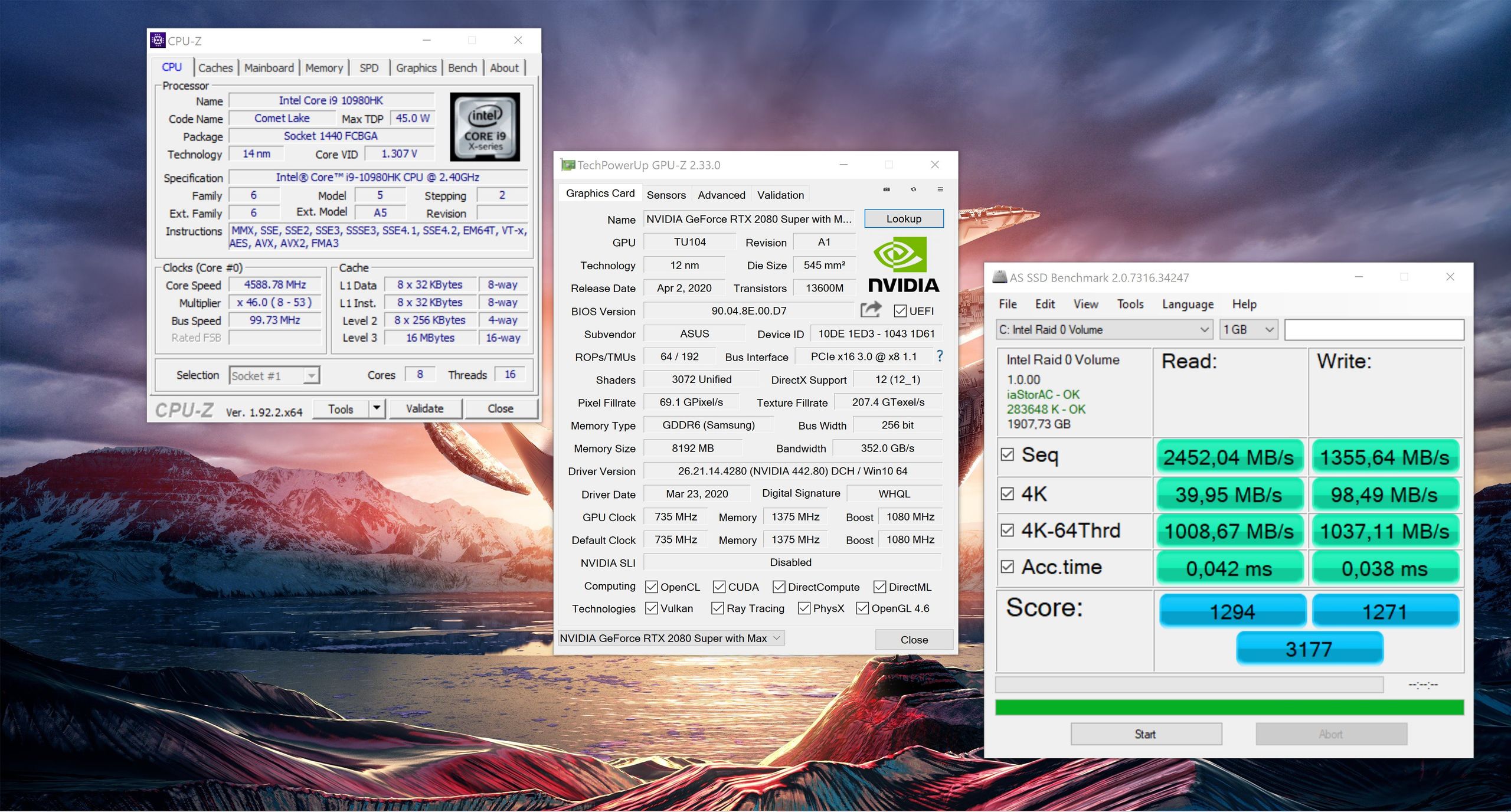Click the bus interface question mark
This screenshot has width=1511, height=812.
(x=940, y=356)
